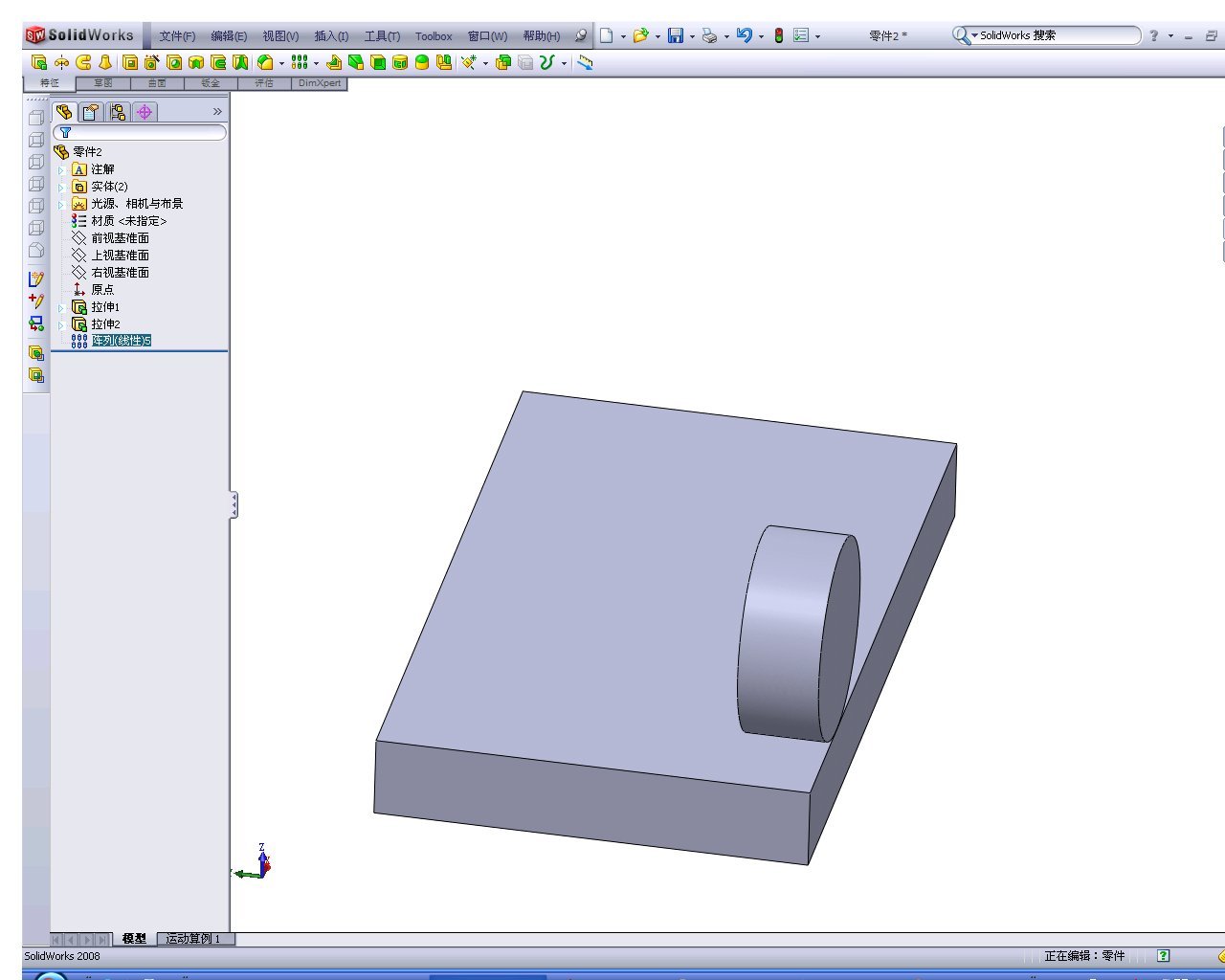Open the New document dropdown arrow

pos(623,36)
